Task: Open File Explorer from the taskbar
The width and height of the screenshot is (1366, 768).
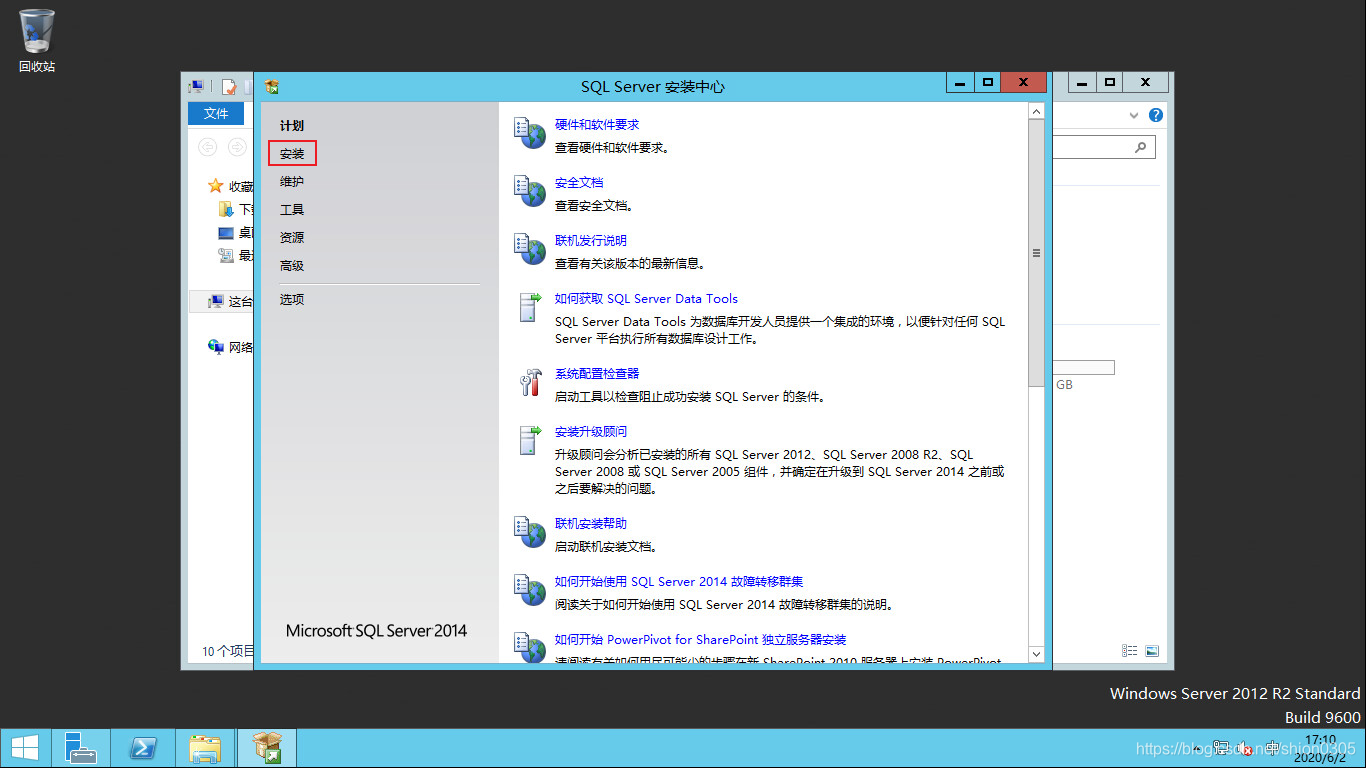Action: click(x=206, y=748)
